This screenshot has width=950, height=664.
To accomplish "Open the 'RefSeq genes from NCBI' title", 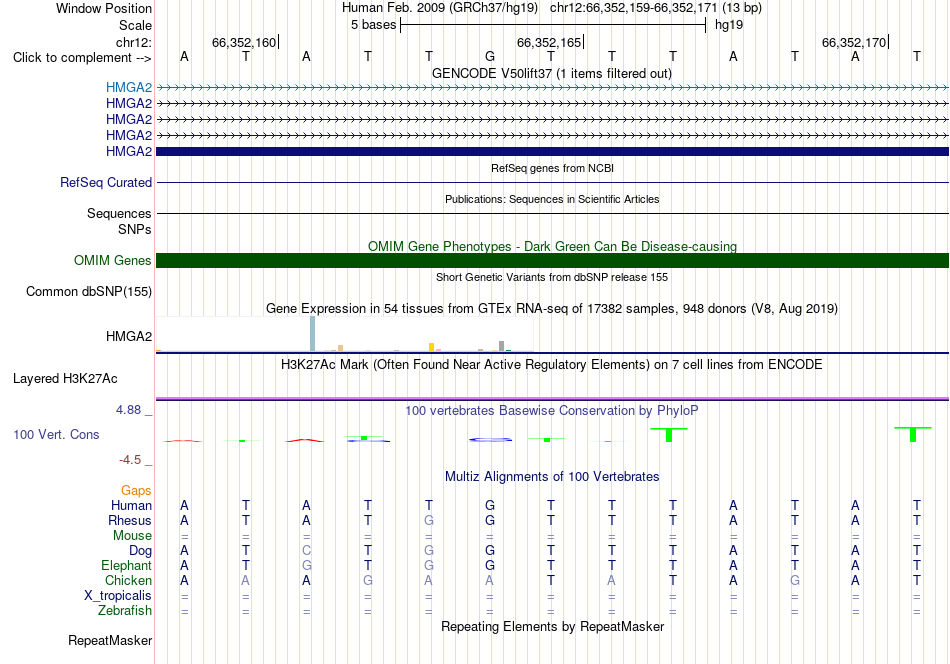I will pyautogui.click(x=552, y=168).
